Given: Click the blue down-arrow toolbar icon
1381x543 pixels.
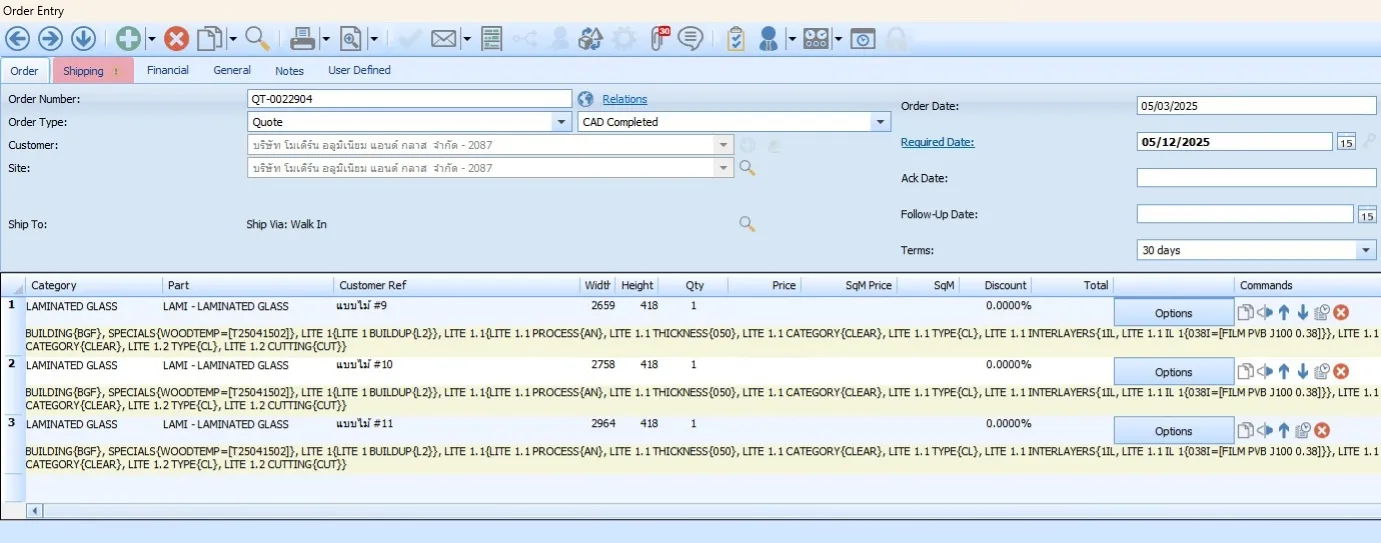Looking at the screenshot, I should [83, 39].
